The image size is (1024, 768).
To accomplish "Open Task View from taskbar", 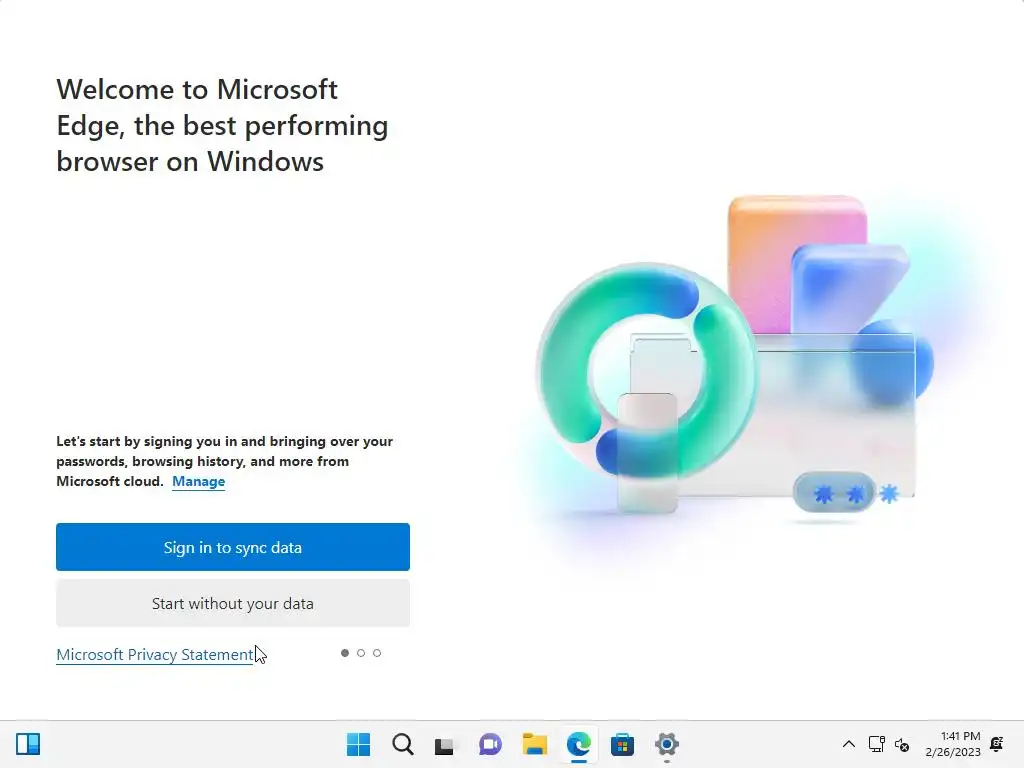I will coord(444,744).
